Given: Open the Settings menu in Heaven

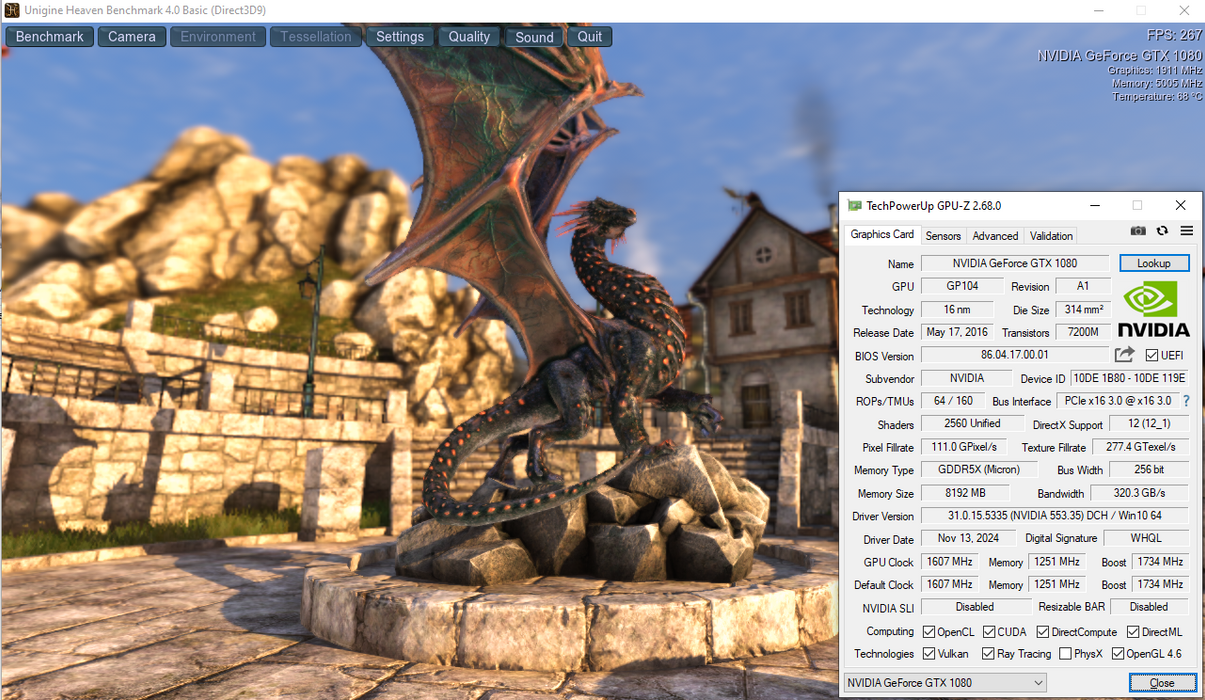Looking at the screenshot, I should tap(400, 37).
